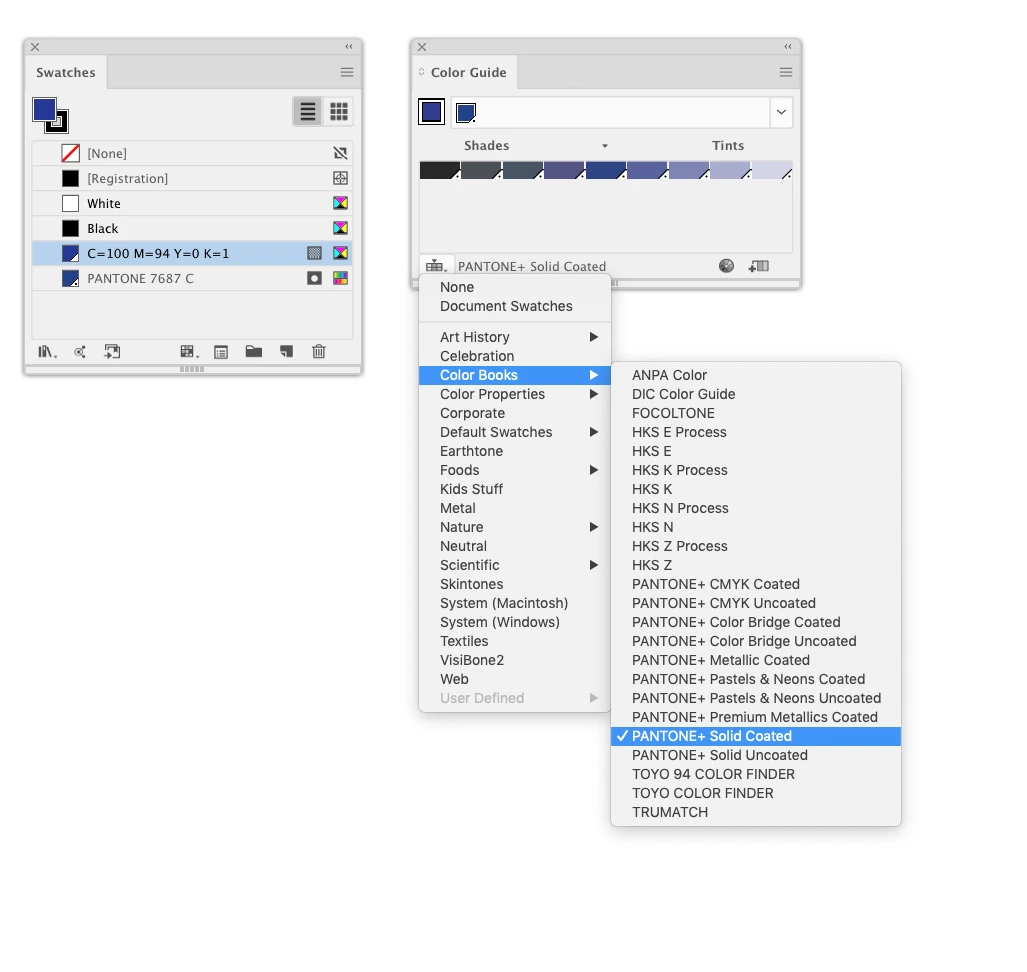The height and width of the screenshot is (972, 1027).
Task: Select the White swatch row
Action: coord(192,203)
